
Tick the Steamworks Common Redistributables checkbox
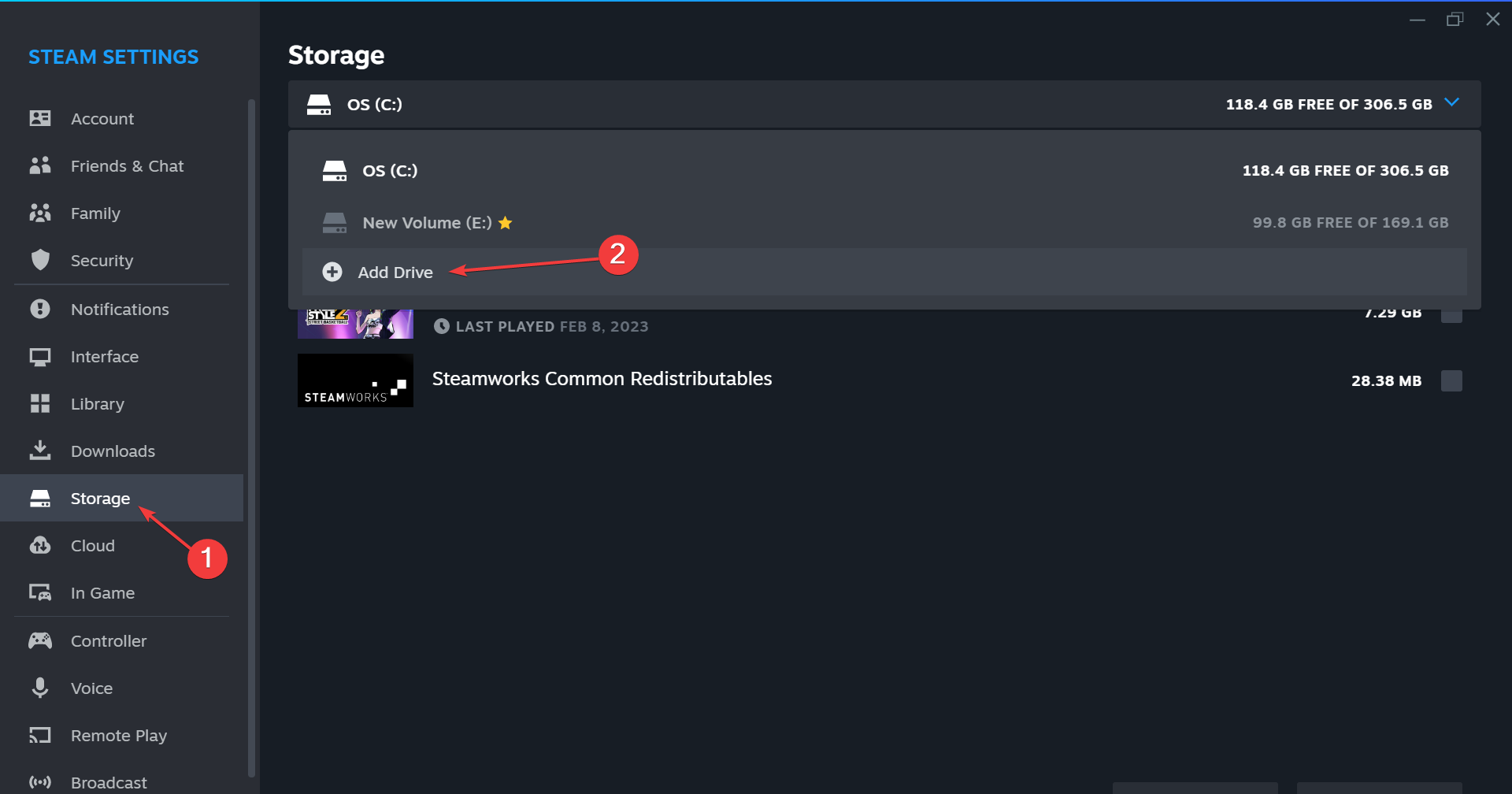pyautogui.click(x=1451, y=380)
